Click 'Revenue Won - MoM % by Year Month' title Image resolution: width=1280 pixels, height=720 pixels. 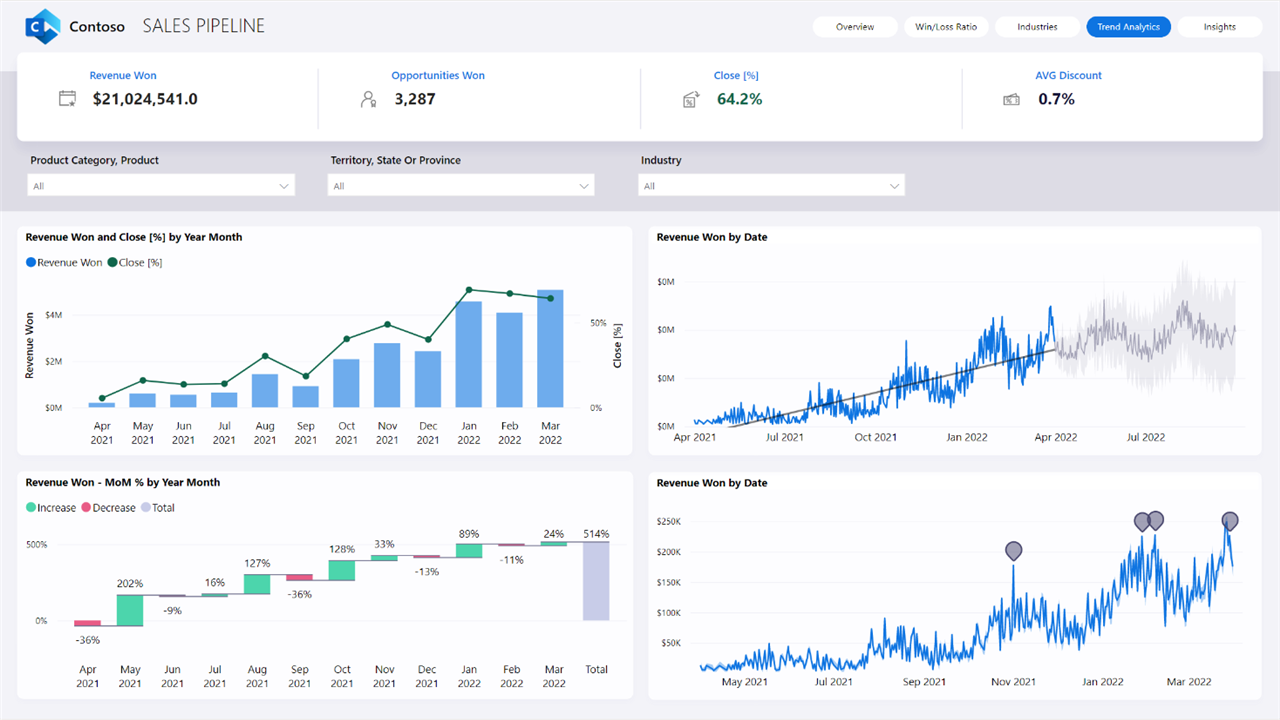(x=123, y=483)
